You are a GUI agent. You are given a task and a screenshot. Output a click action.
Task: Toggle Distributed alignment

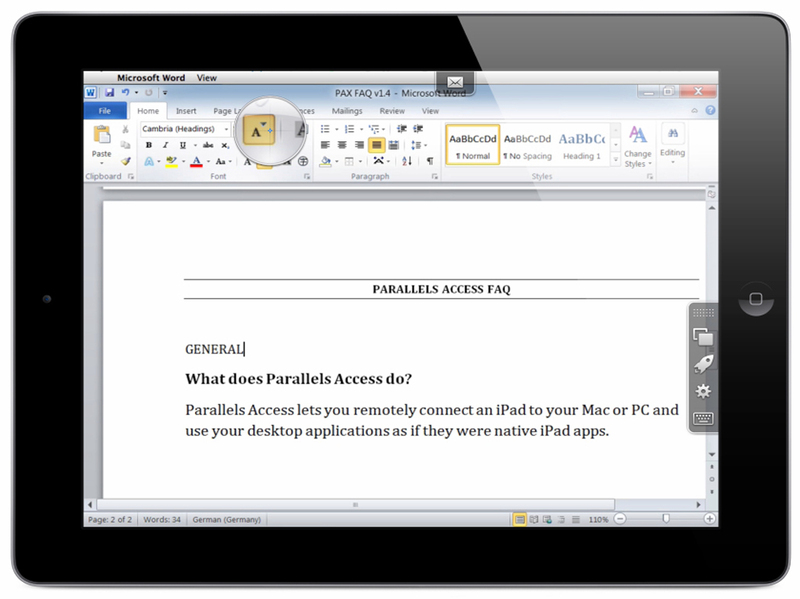(x=393, y=145)
